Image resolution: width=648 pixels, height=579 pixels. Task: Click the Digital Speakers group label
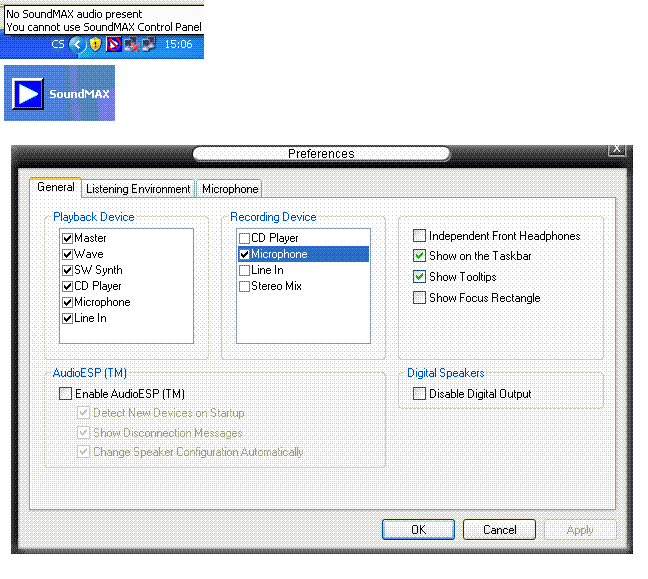point(446,373)
